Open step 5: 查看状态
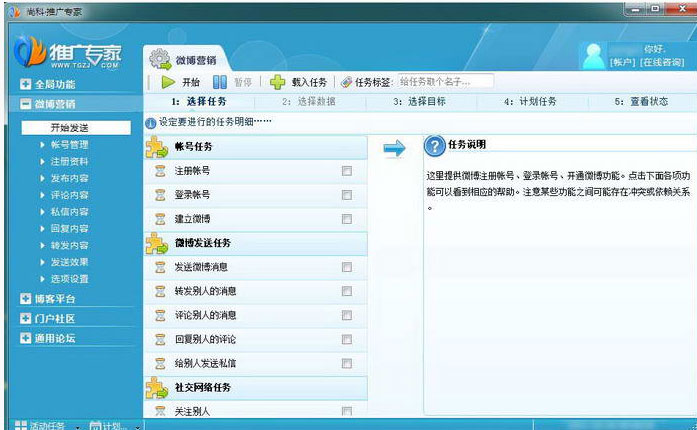Image resolution: width=697 pixels, height=430 pixels. [x=641, y=101]
